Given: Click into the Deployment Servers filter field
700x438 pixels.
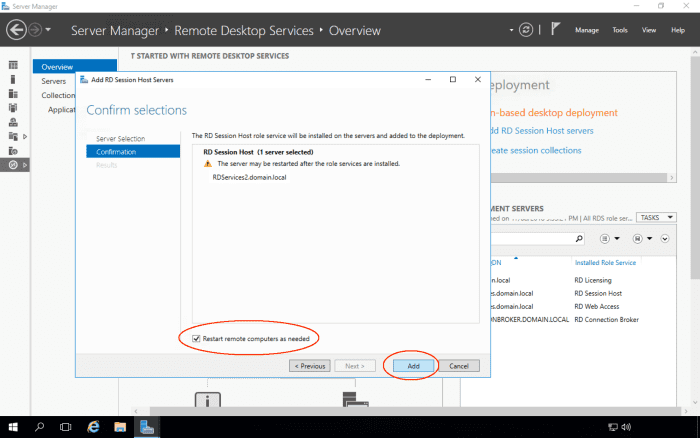Looking at the screenshot, I should click(x=531, y=239).
